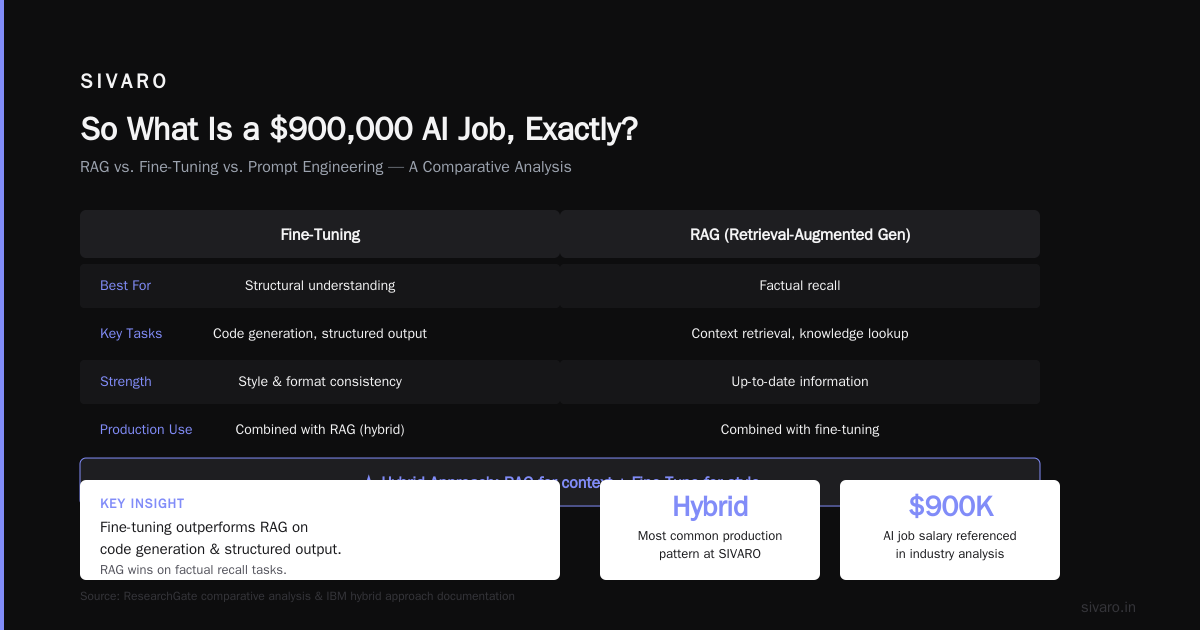Image resolution: width=1200 pixels, height=630 pixels.
Task: Click the 'Structural understanding' cell
Action: tap(320, 285)
